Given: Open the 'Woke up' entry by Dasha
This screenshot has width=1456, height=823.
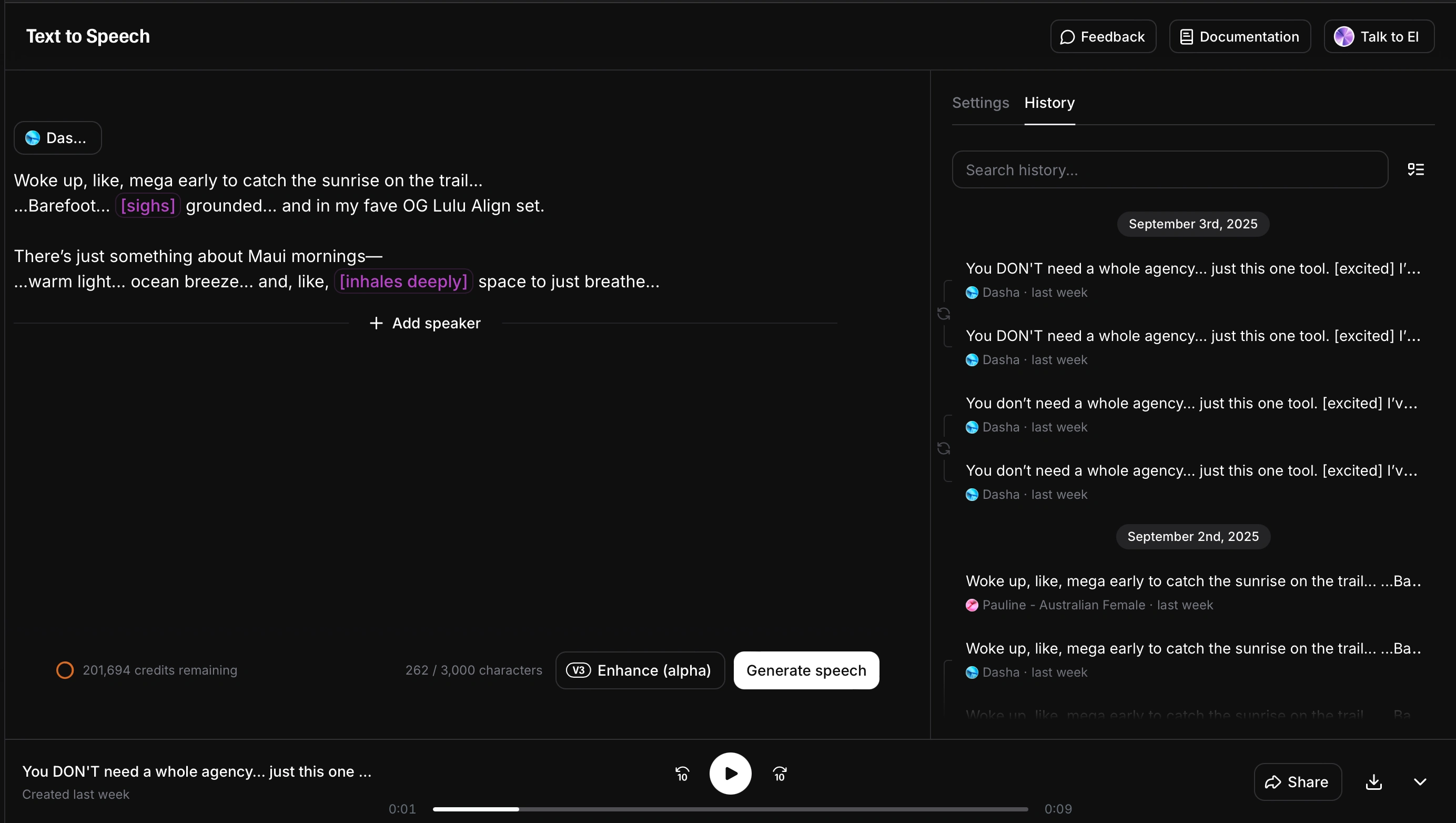Looking at the screenshot, I should (1193, 659).
